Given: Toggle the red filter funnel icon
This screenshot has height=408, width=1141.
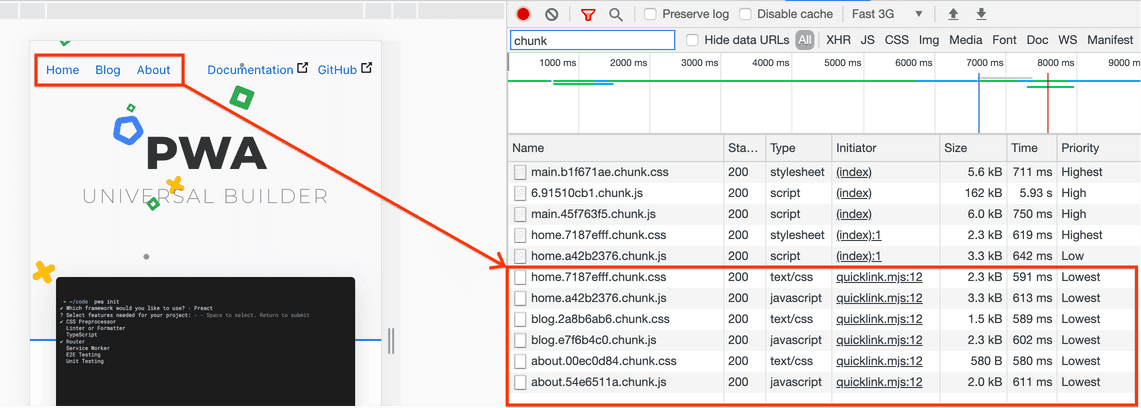Looking at the screenshot, I should click(x=587, y=14).
